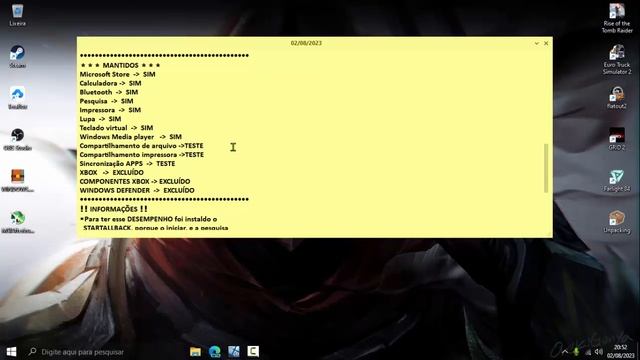Click the Windows Media player line
Viewport: 640px width, 360px height.
tap(131, 137)
